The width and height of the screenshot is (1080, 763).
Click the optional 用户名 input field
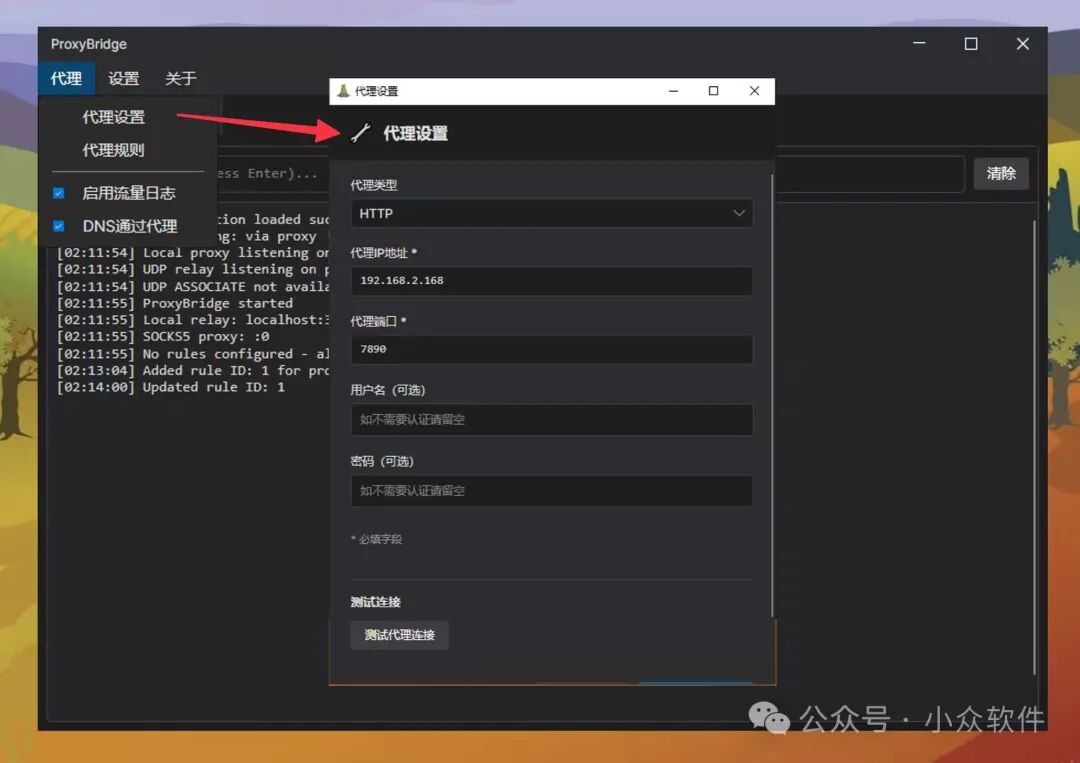tap(551, 420)
